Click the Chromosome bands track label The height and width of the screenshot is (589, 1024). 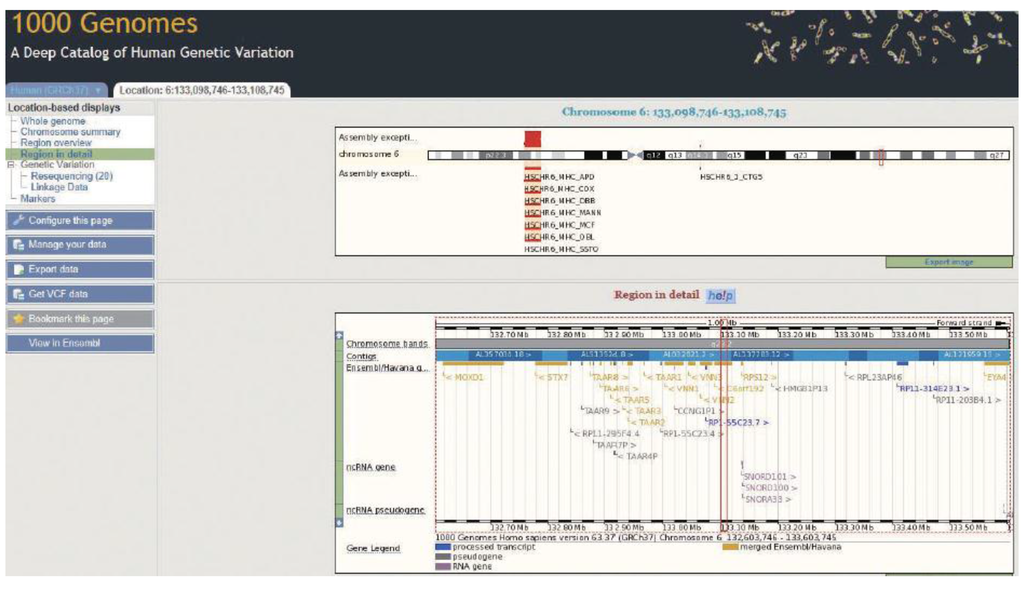[x=386, y=344]
